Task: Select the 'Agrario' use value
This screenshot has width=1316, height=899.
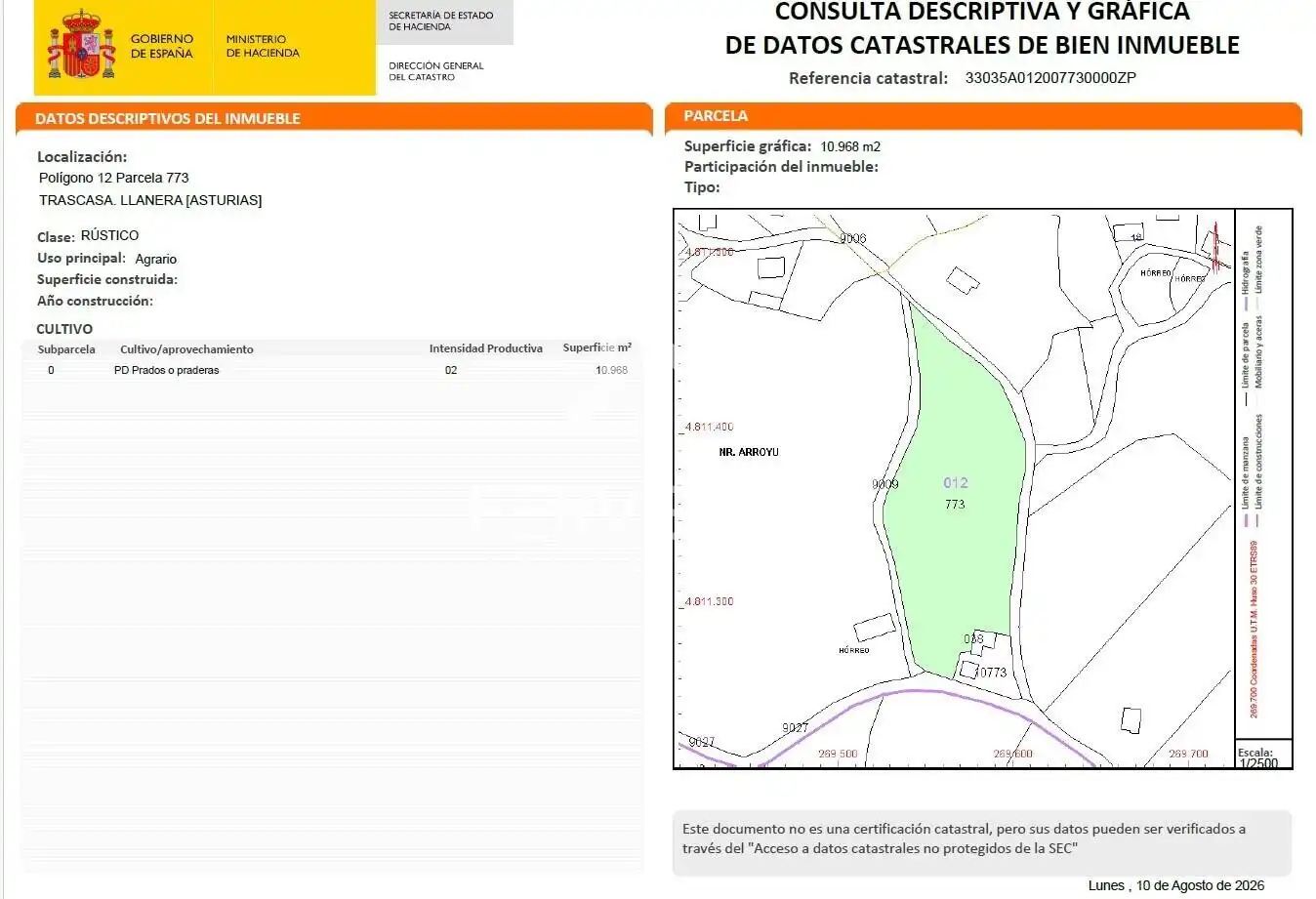Action: pos(156,259)
